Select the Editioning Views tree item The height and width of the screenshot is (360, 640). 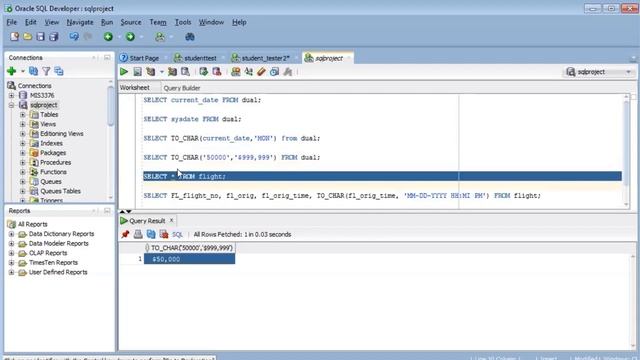[62, 133]
